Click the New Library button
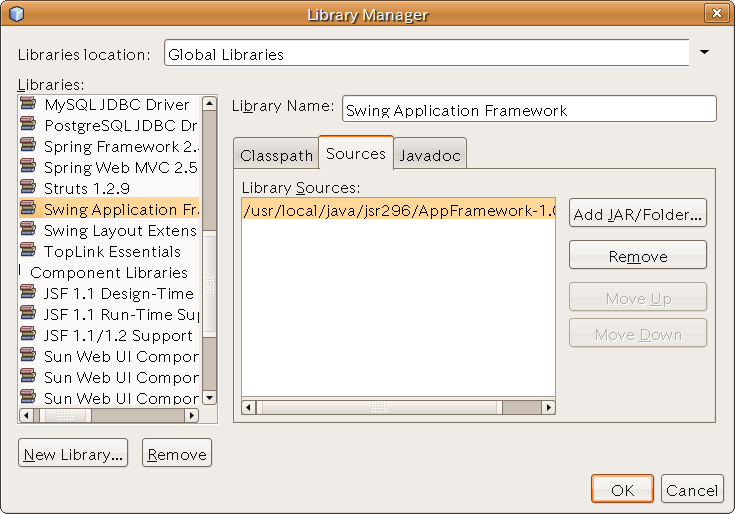735x514 pixels. pos(73,454)
